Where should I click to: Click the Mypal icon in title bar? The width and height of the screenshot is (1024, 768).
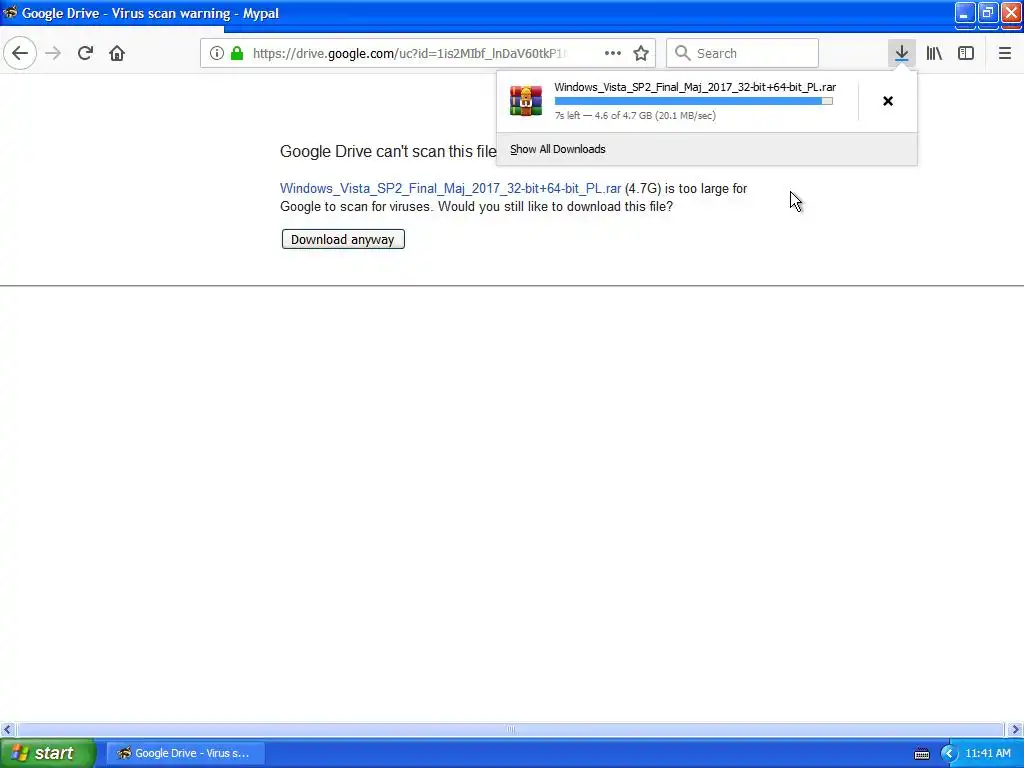(10, 12)
